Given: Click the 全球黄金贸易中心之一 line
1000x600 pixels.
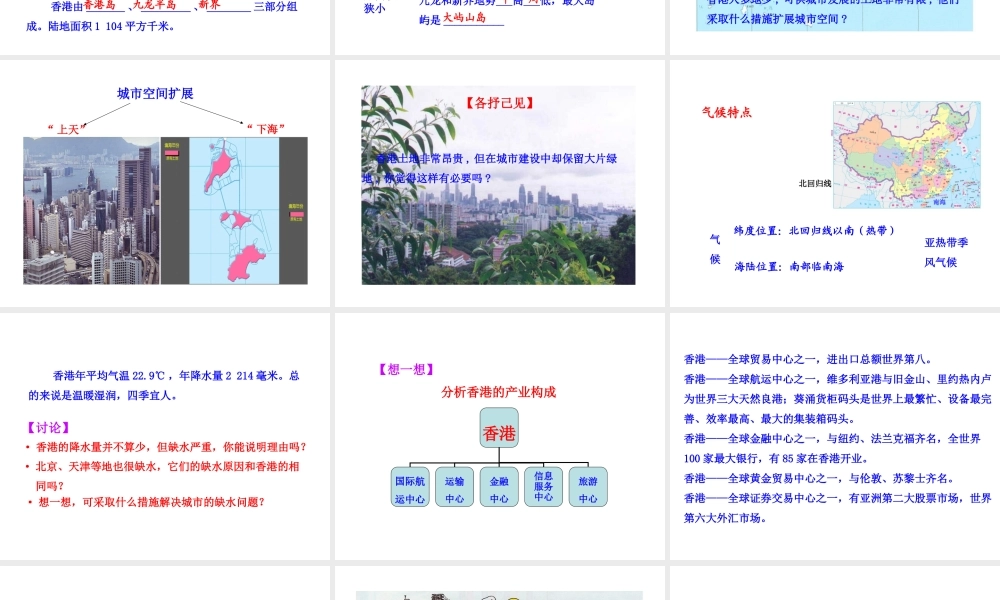Looking at the screenshot, I should coord(820,478).
